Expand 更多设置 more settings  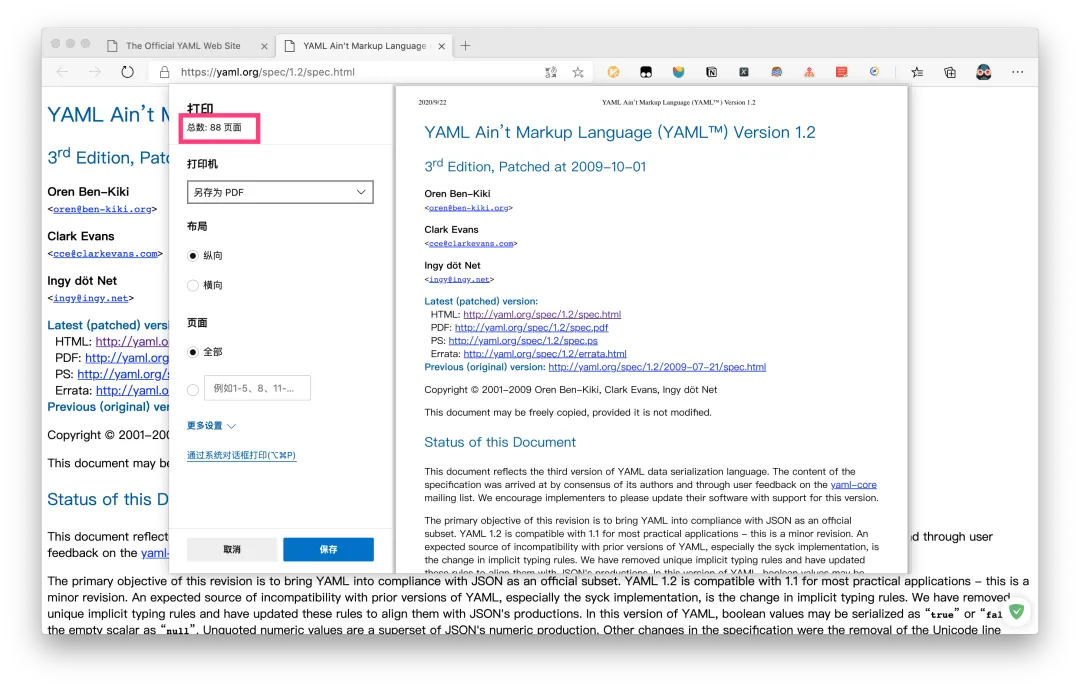(x=211, y=426)
